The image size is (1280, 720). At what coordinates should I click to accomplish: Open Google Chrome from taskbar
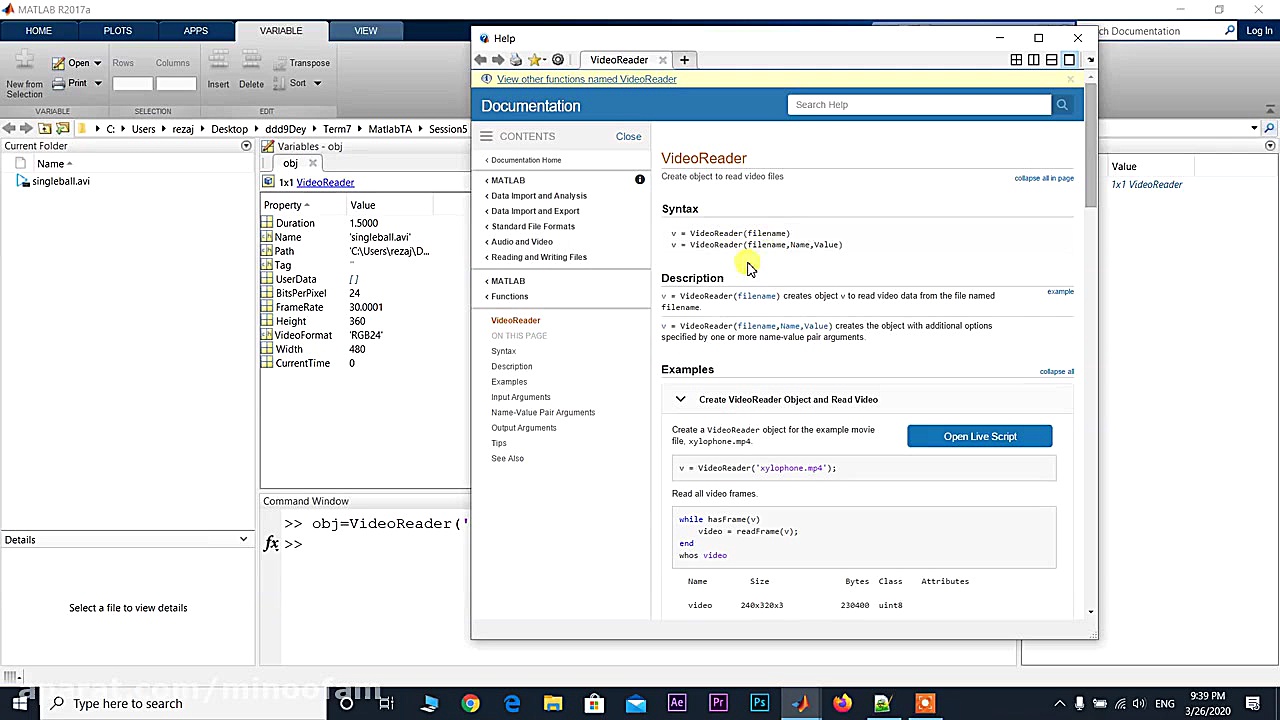[x=470, y=703]
